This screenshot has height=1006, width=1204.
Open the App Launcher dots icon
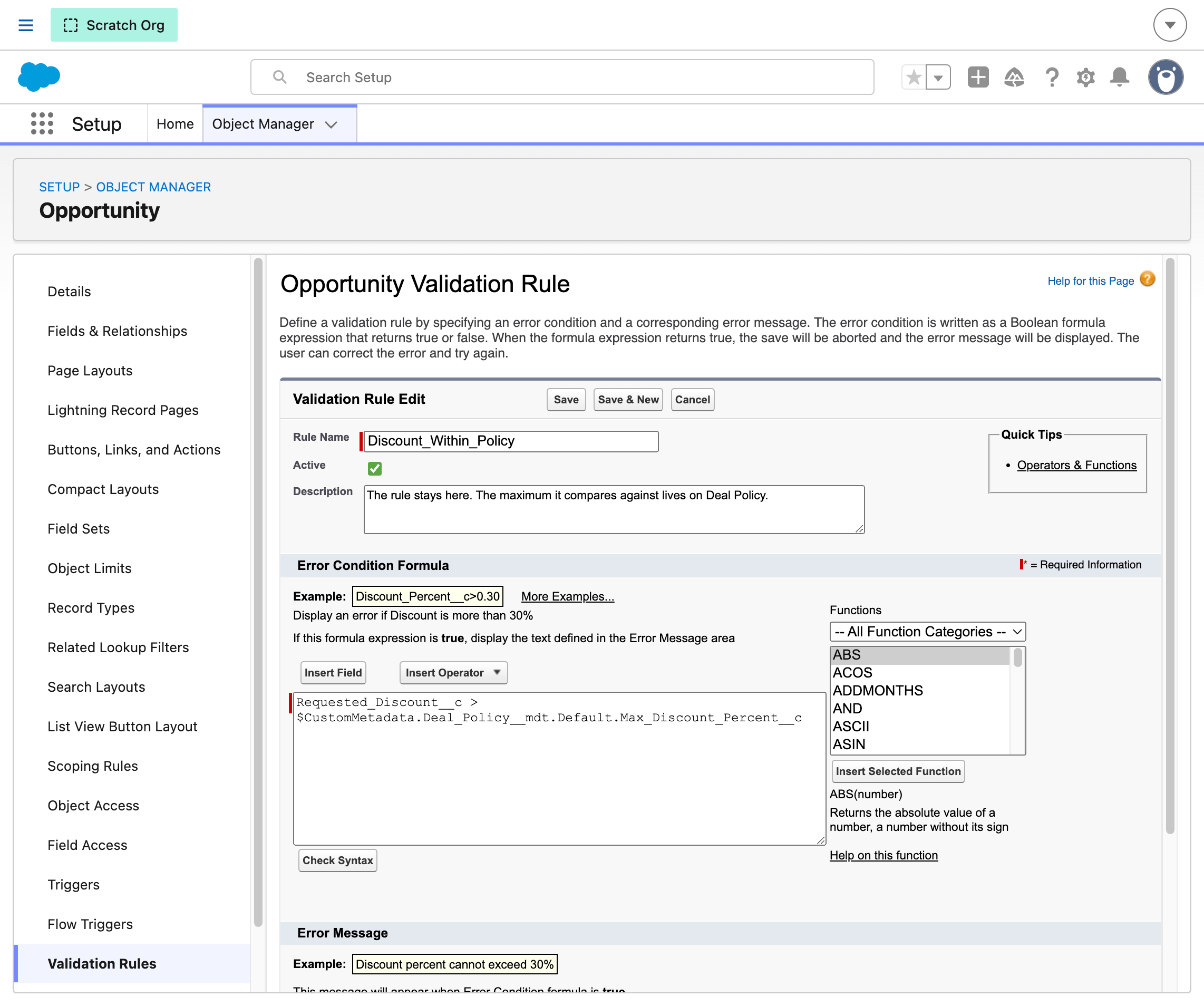(42, 124)
